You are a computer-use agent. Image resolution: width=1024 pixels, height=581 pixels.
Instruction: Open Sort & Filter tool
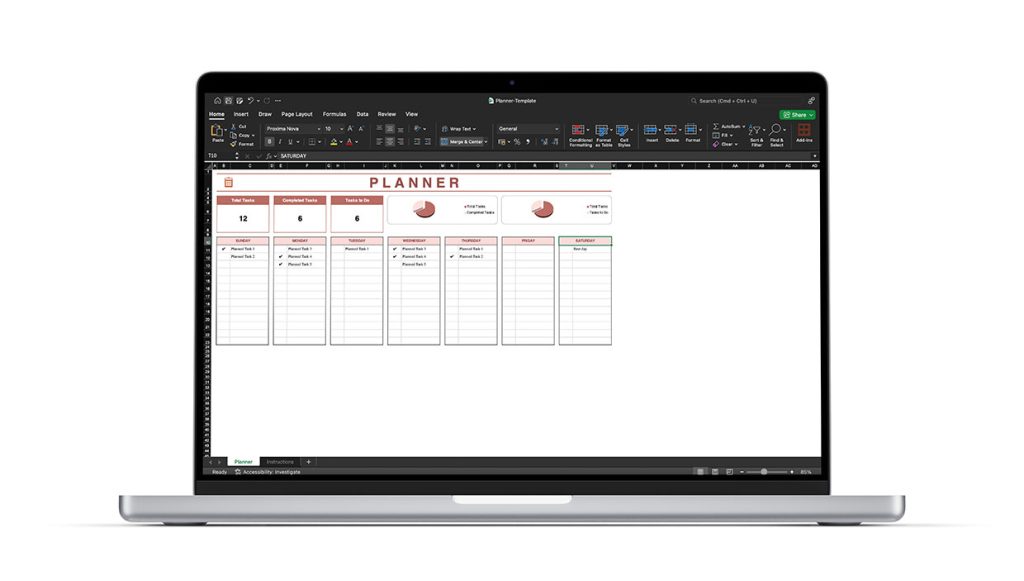click(756, 131)
